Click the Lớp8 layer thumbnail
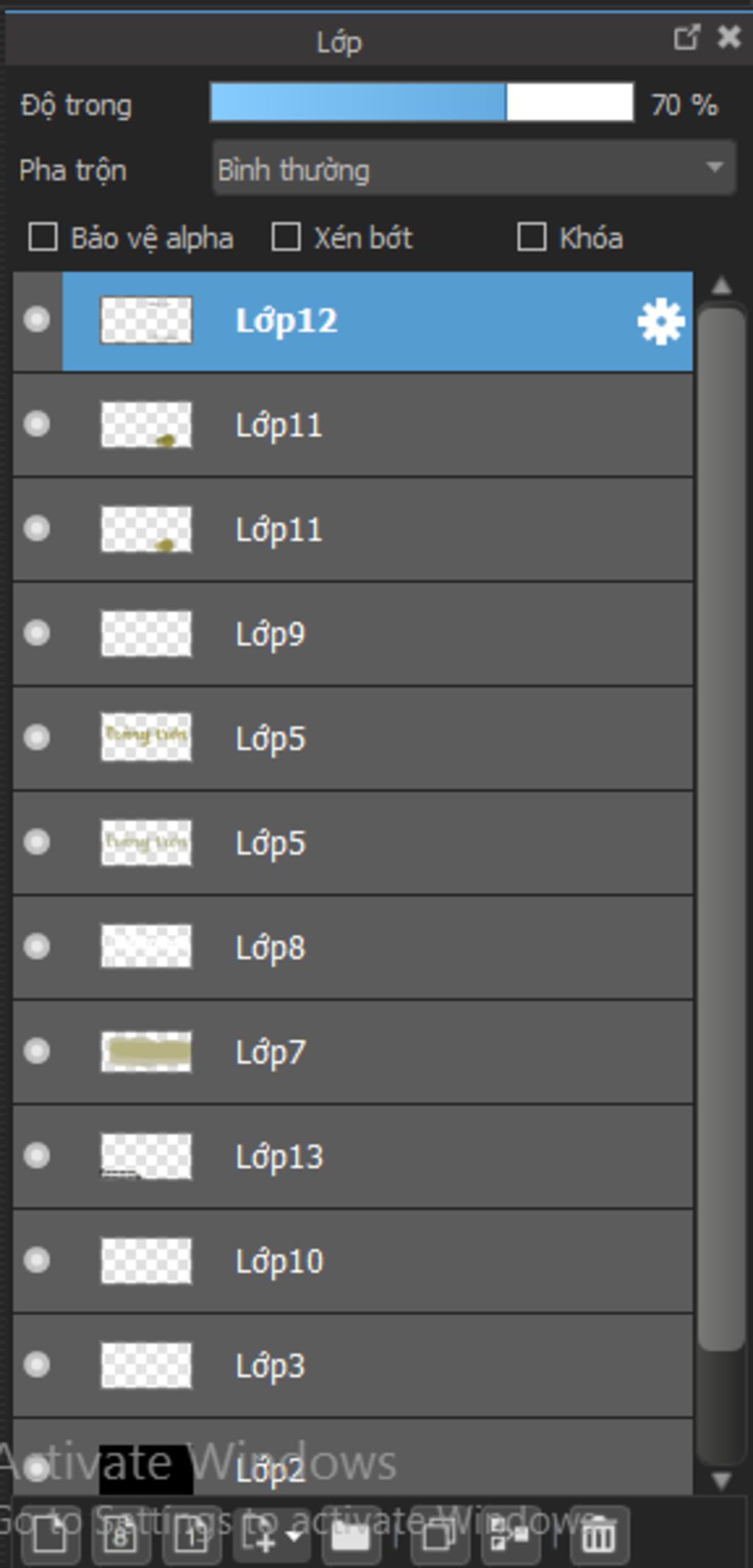 coord(146,947)
